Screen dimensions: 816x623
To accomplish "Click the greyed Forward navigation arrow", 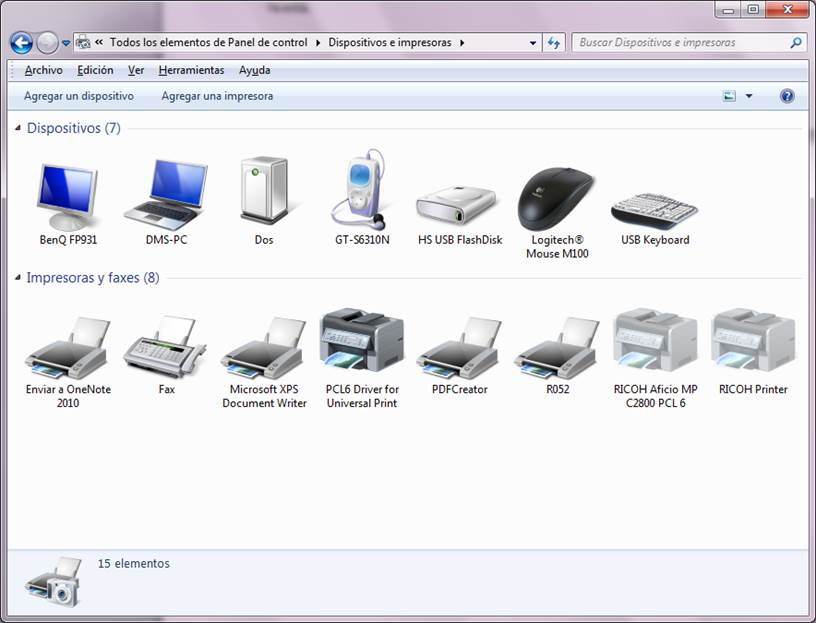I will [x=47, y=43].
